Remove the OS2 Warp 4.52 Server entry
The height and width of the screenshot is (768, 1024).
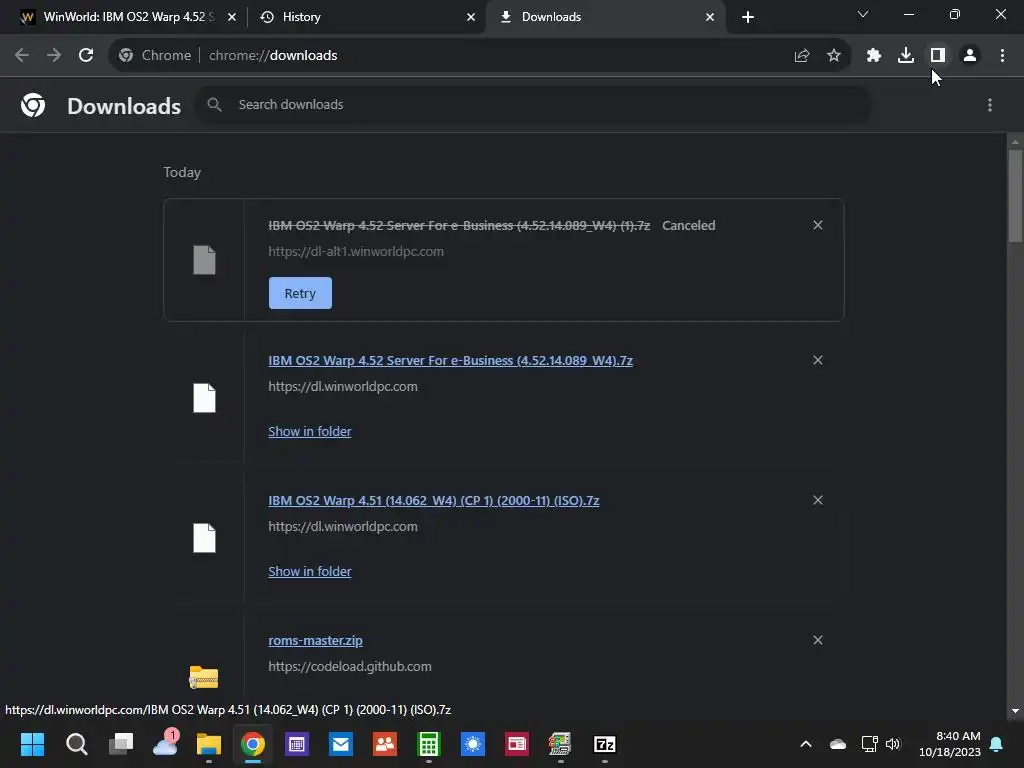click(x=818, y=360)
